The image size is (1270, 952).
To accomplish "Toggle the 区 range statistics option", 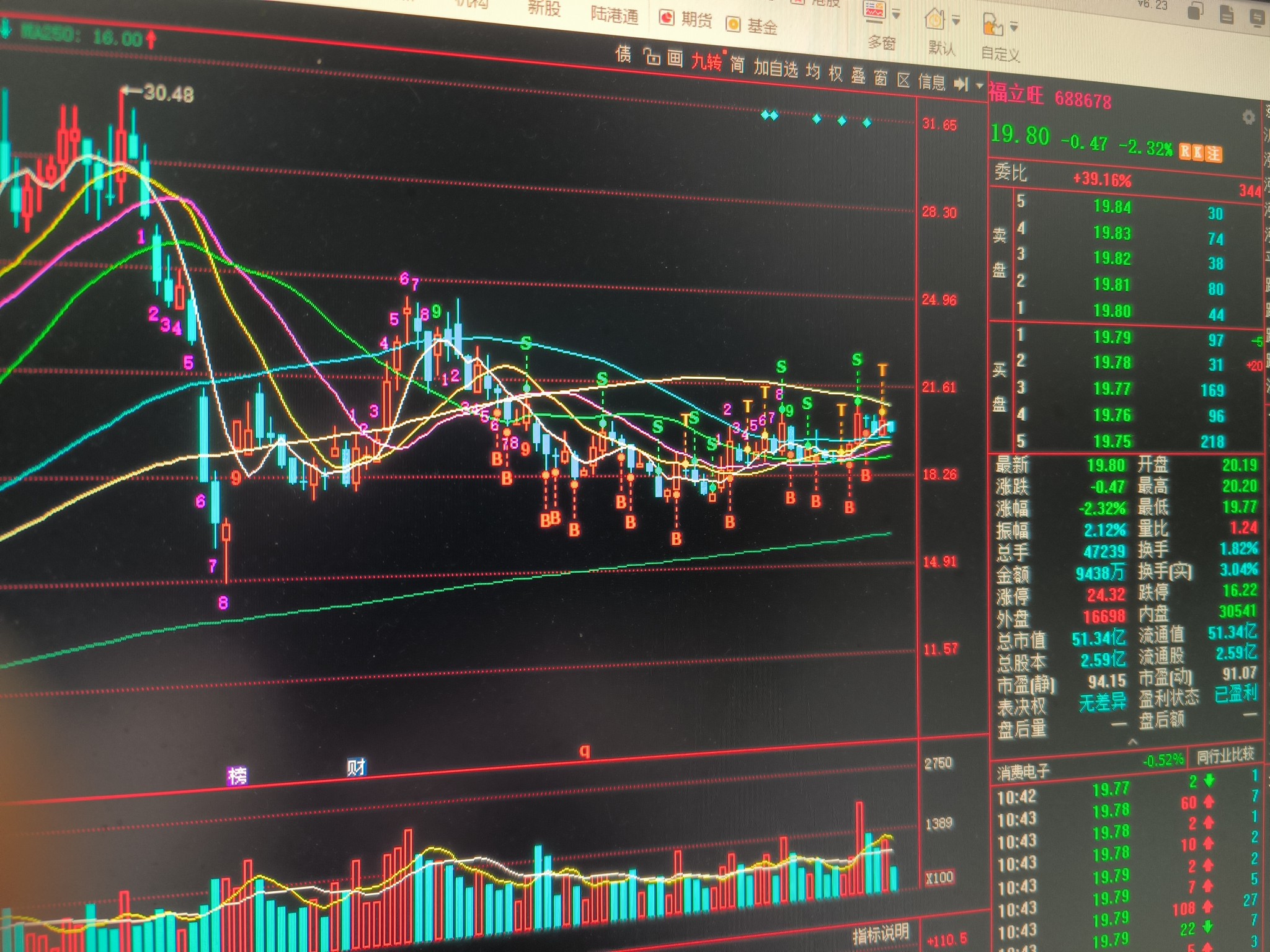I will click(x=904, y=80).
